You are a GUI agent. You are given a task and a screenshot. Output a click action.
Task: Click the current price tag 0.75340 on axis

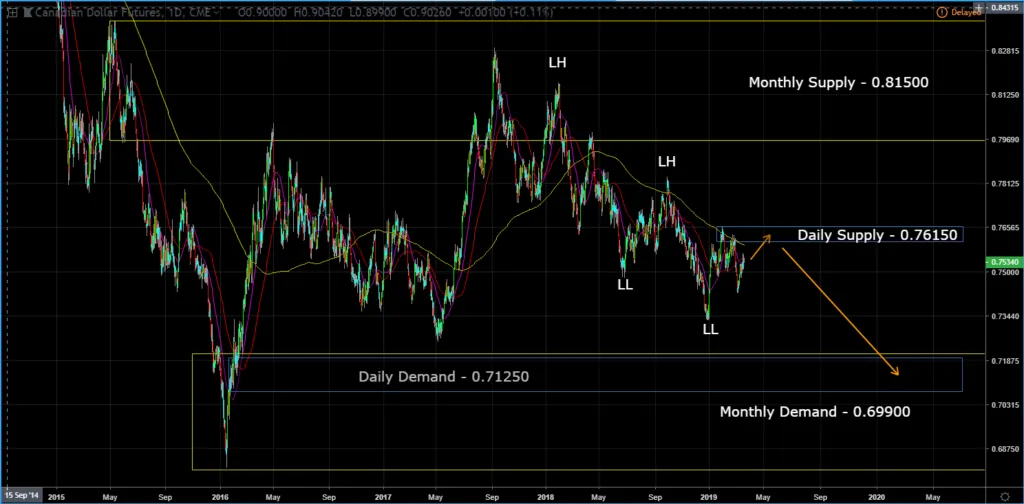(x=1000, y=262)
